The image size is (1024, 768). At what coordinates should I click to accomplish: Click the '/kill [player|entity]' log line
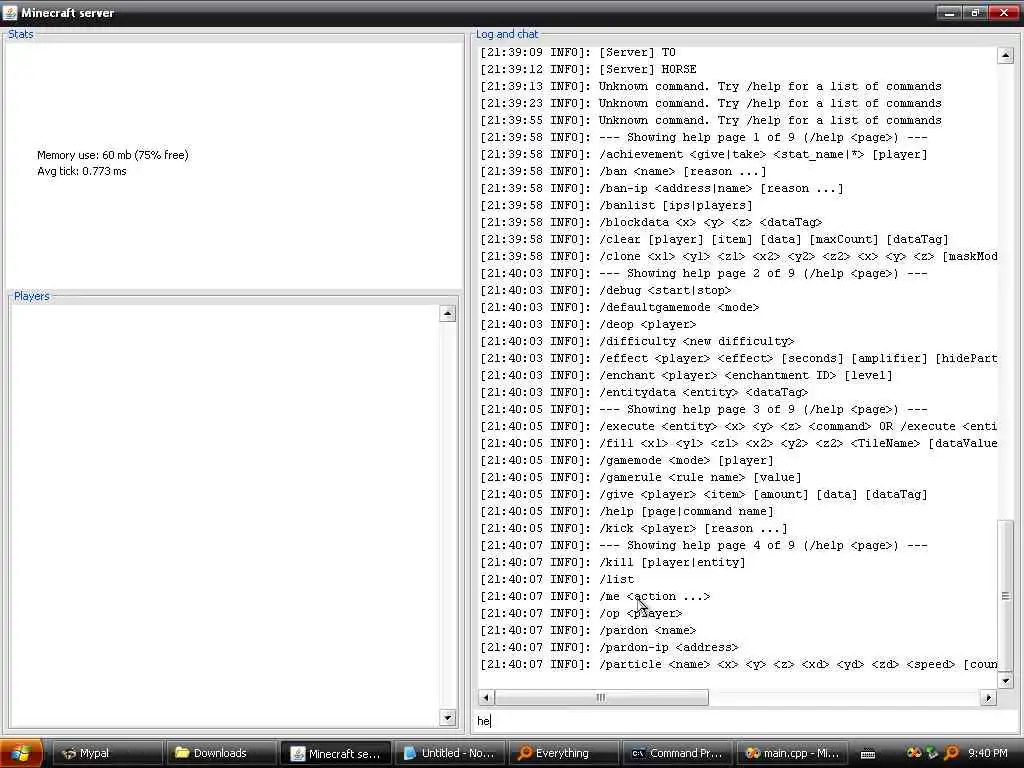point(613,562)
